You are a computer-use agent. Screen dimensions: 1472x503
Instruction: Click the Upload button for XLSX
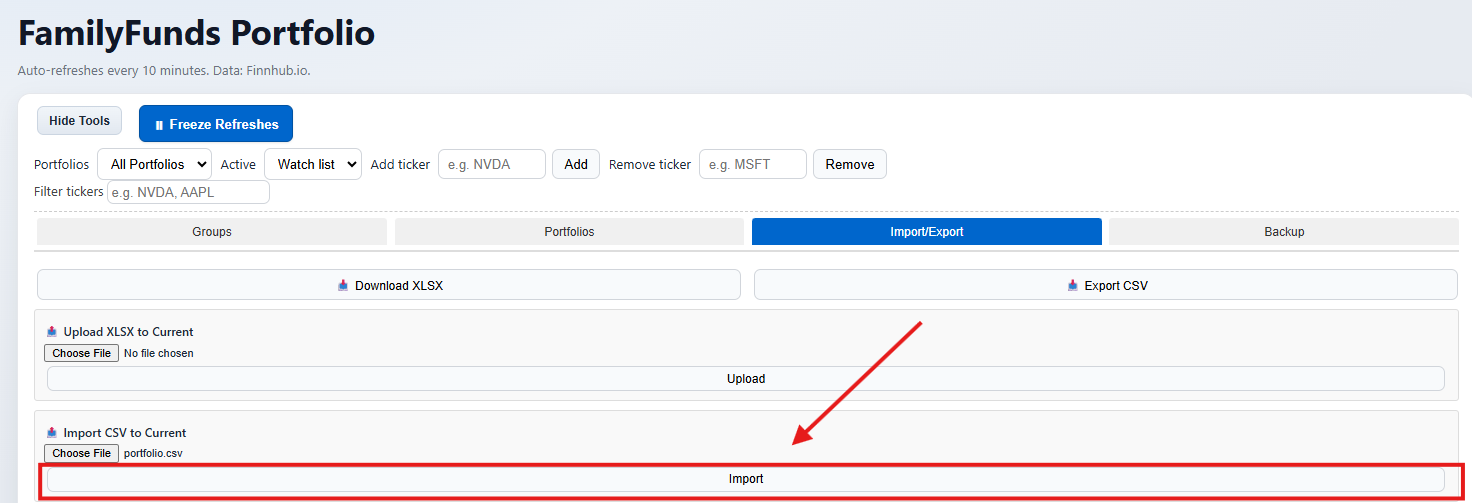pos(745,379)
